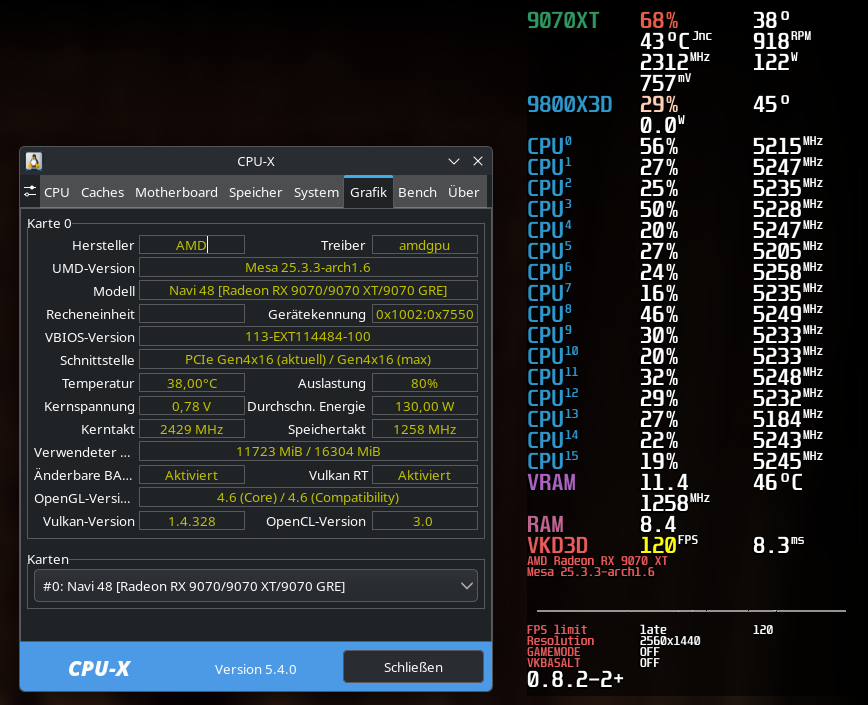
Task: Click the CPU13 frequency 5184 MHz in overlay
Action: tap(787, 418)
